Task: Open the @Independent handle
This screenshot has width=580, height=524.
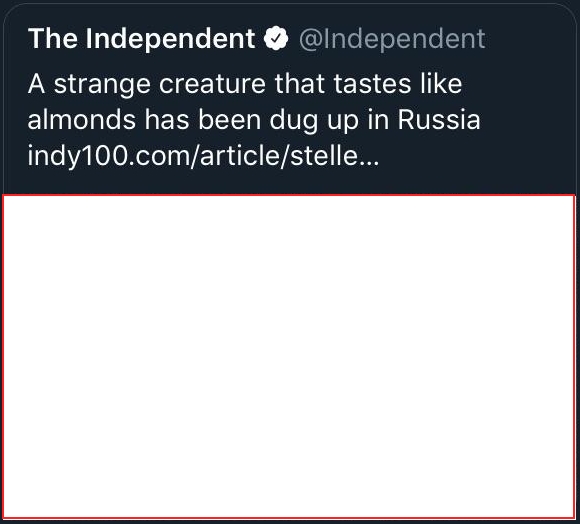Action: pos(392,39)
